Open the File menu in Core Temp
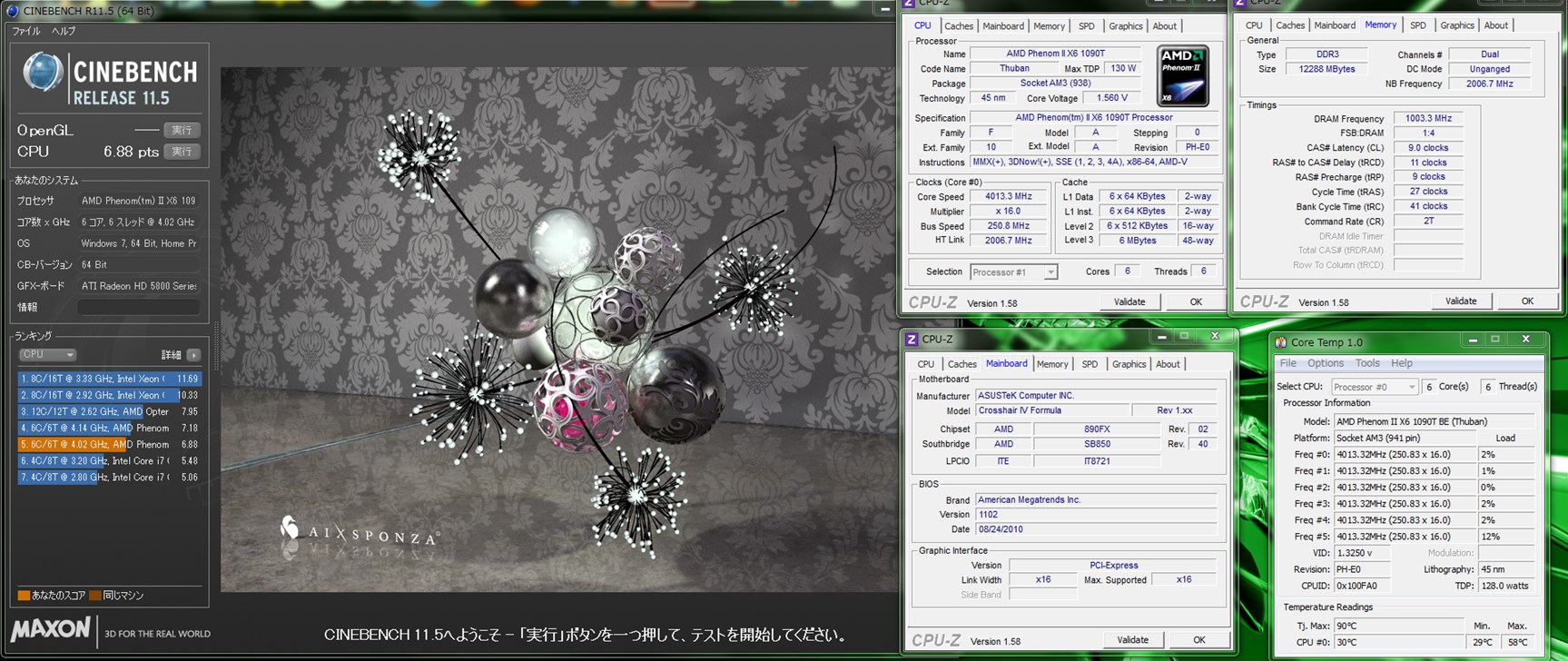This screenshot has height=661, width=1568. (x=1287, y=363)
